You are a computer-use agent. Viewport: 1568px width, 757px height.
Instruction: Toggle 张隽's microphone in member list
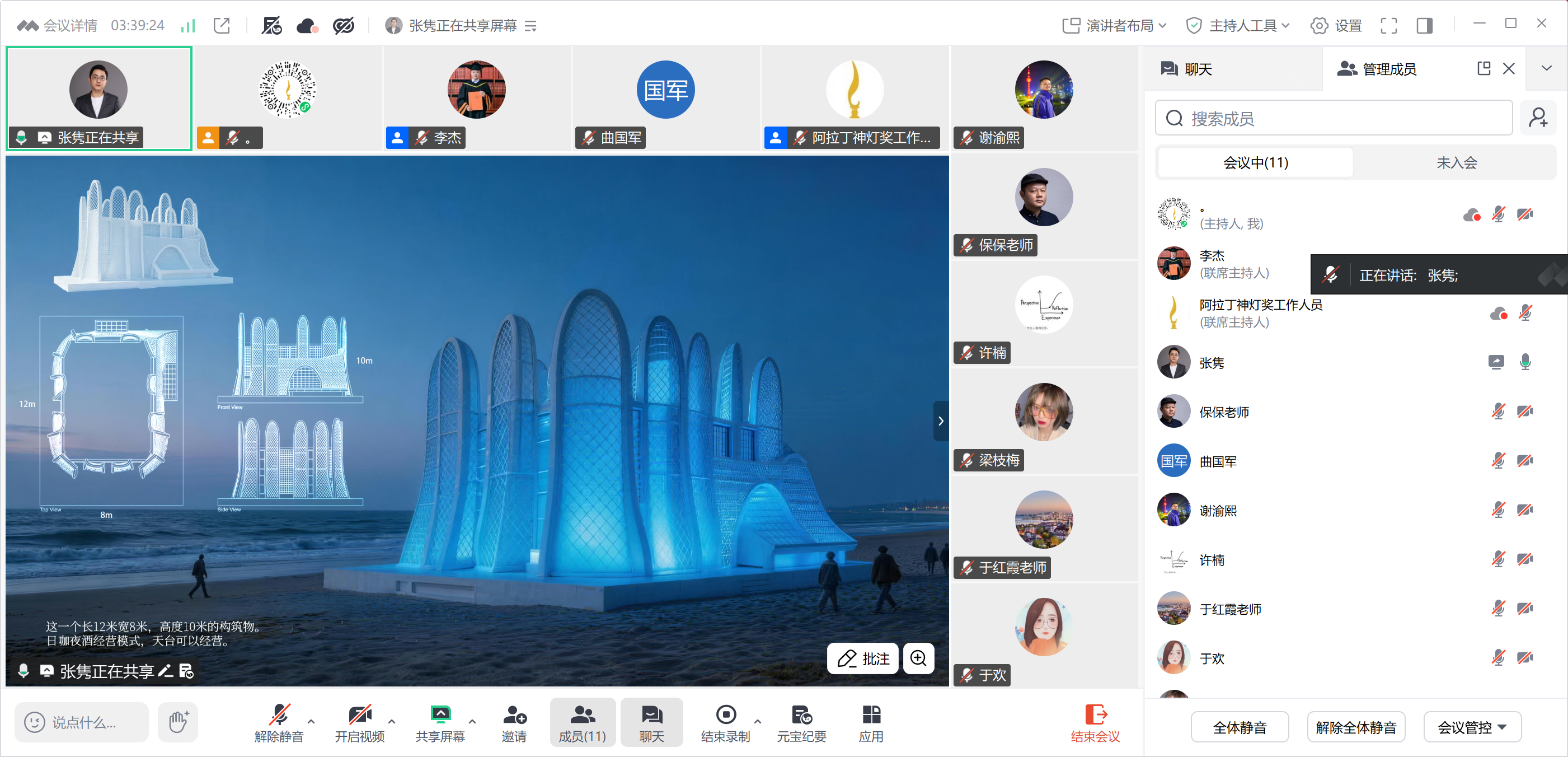[1524, 362]
